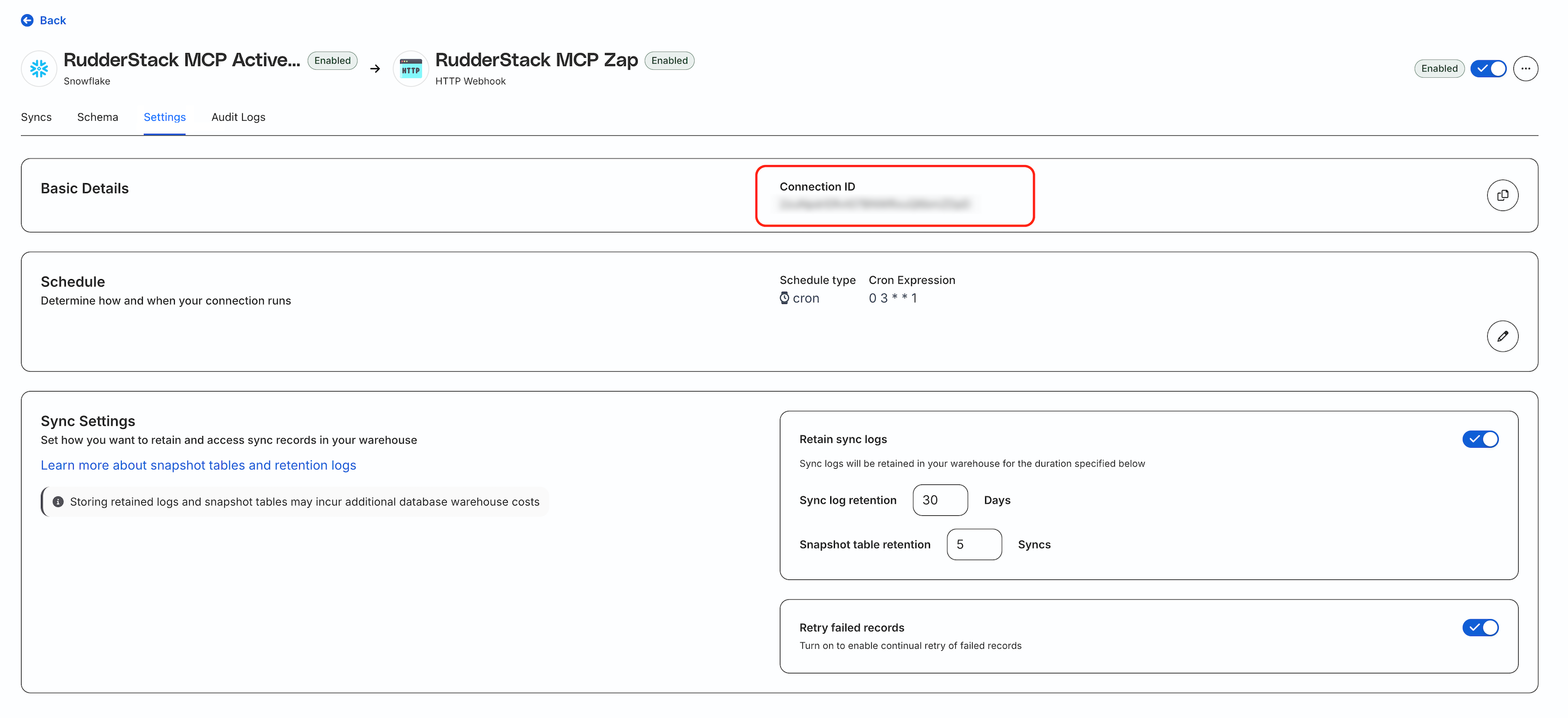Viewport: 1568px width, 718px height.
Task: Go to the Audit Logs tab
Action: [x=238, y=117]
